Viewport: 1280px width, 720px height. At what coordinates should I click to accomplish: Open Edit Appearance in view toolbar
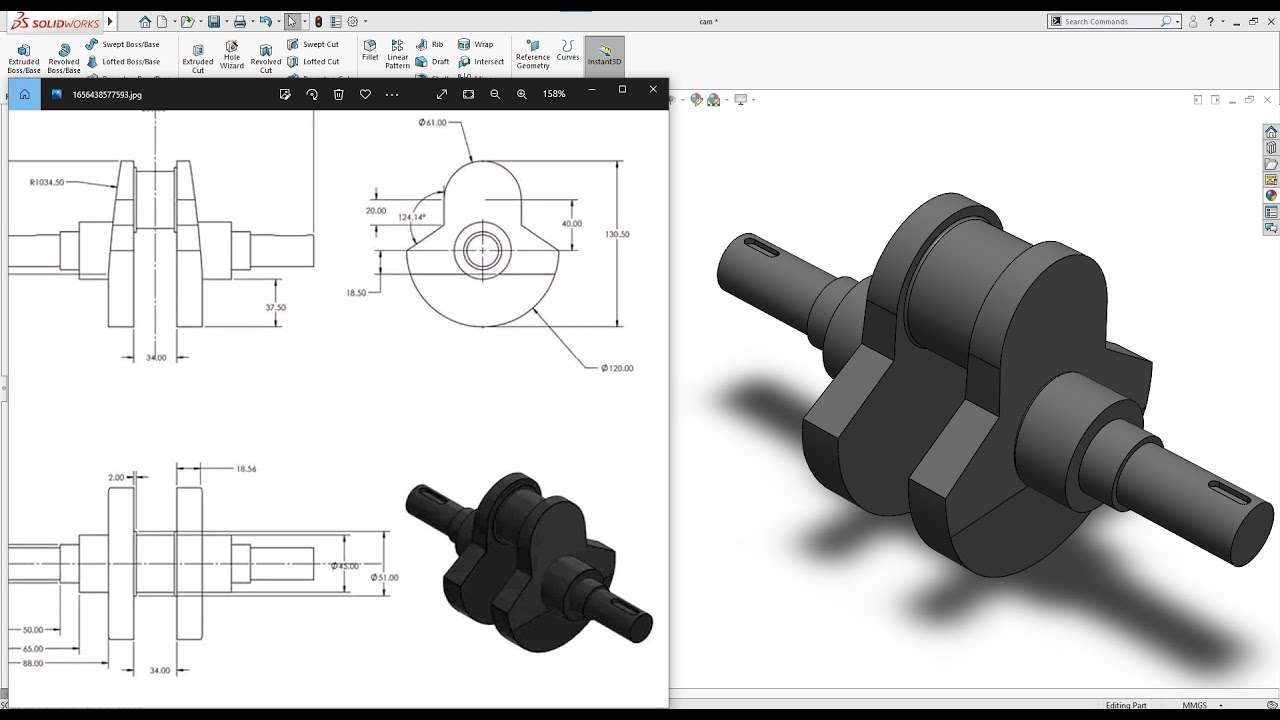(697, 100)
